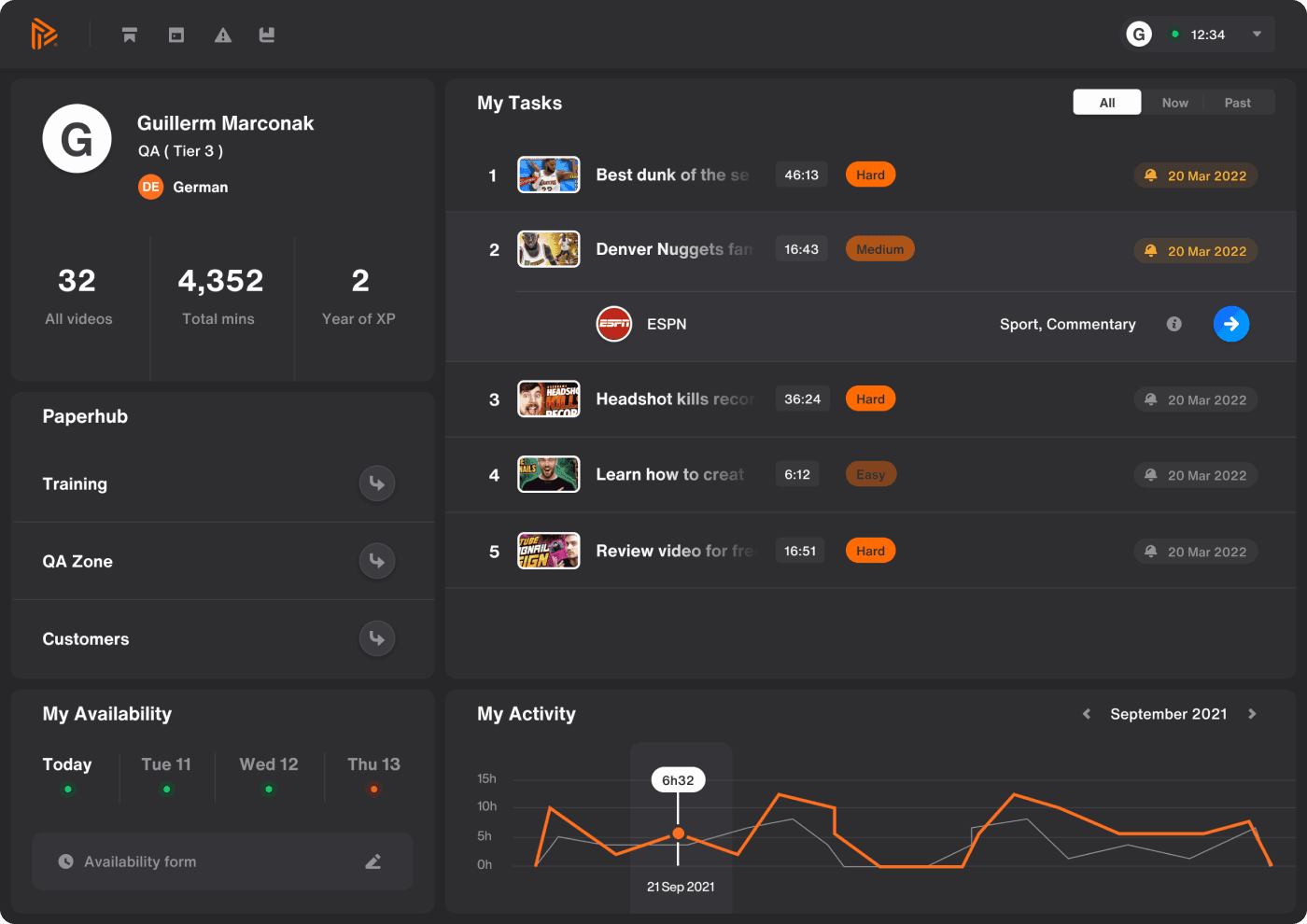The height and width of the screenshot is (924, 1307).
Task: Open Training with its arrow icon
Action: pyautogui.click(x=377, y=483)
